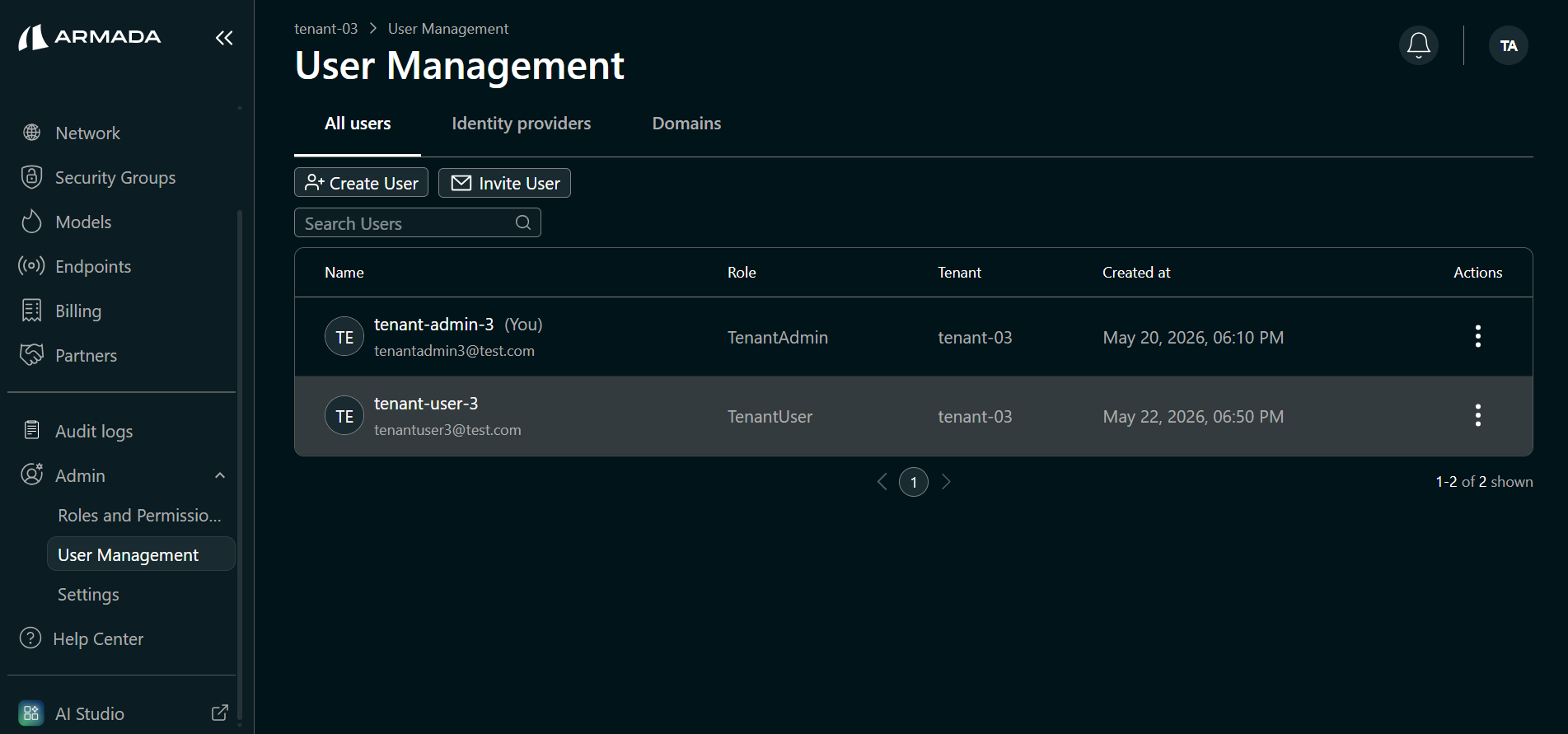Click the Billing receipt icon

pyautogui.click(x=31, y=311)
